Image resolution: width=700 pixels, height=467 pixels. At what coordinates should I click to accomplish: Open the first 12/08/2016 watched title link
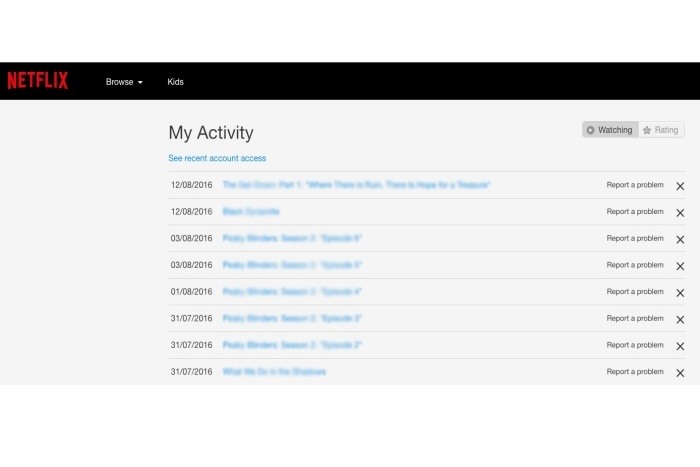356,185
